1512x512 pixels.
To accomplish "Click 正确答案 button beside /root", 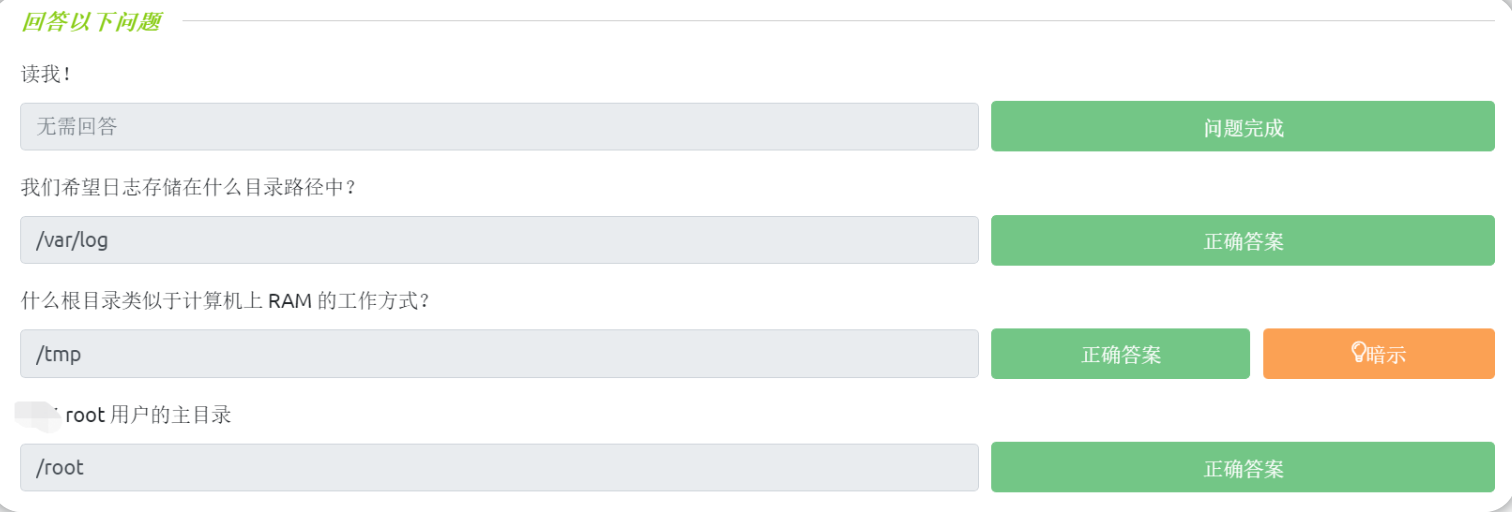I will [x=1243, y=468].
